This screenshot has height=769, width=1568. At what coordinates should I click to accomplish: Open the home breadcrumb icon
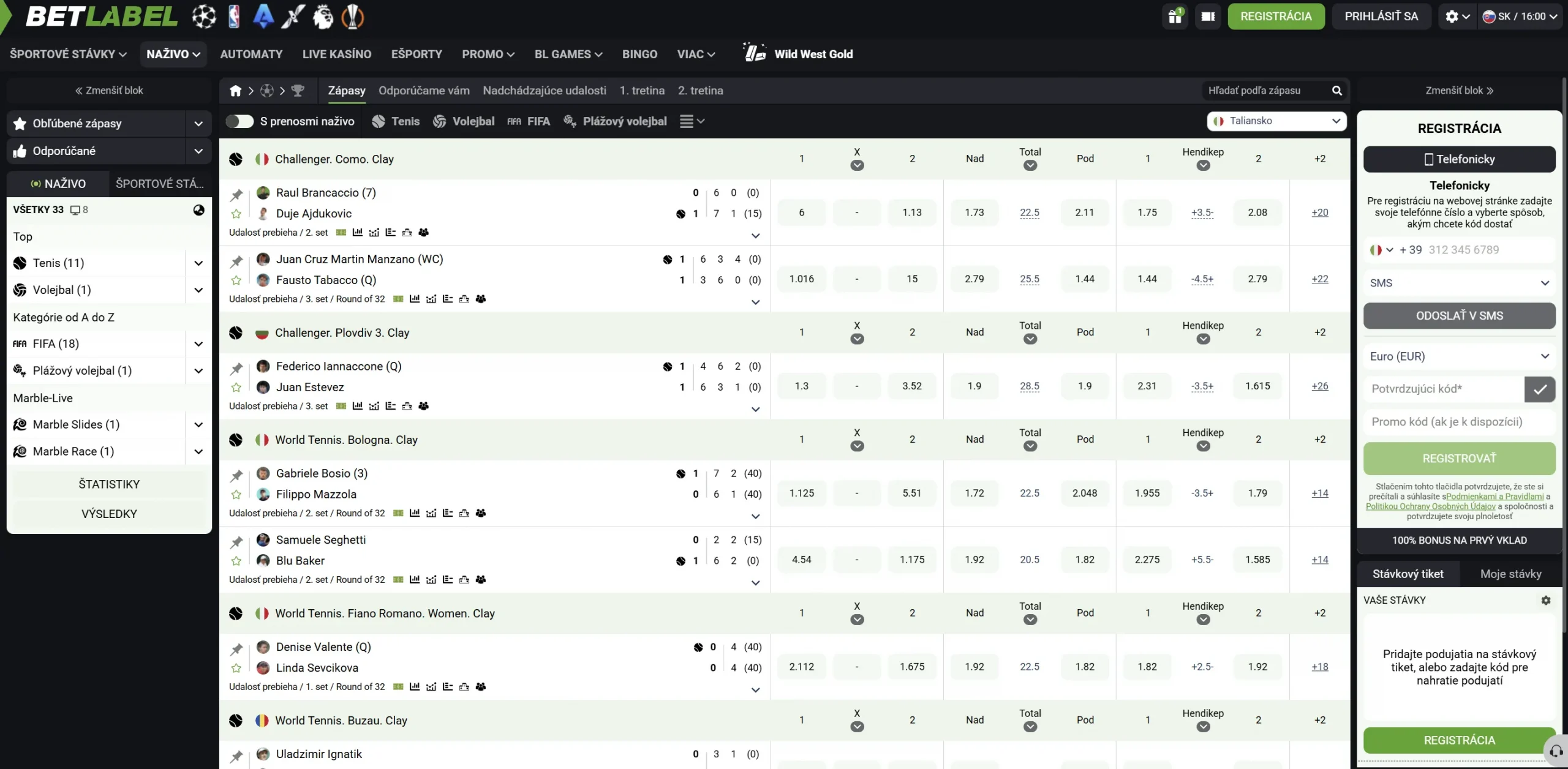tap(235, 91)
